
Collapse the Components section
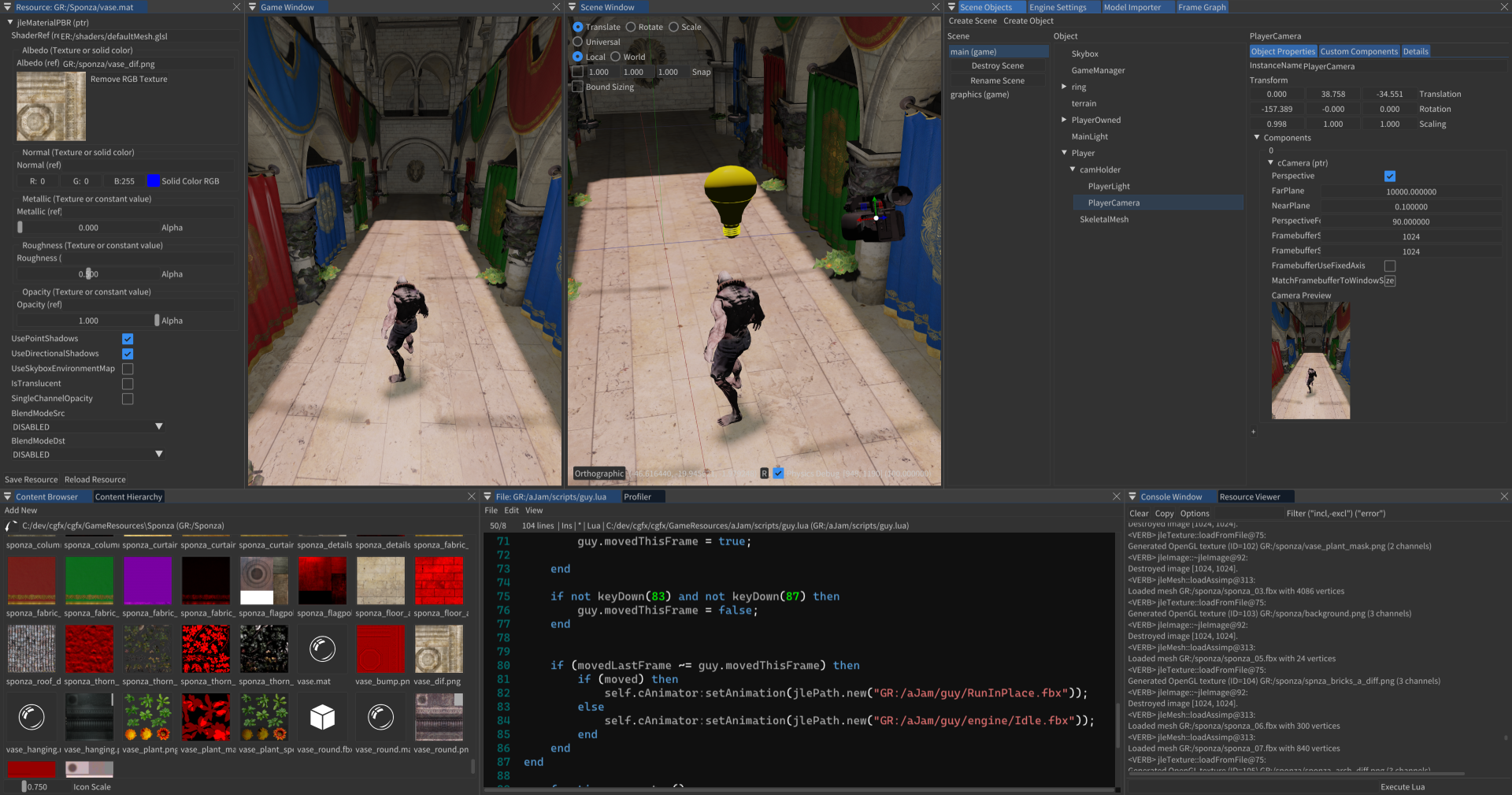click(1257, 138)
